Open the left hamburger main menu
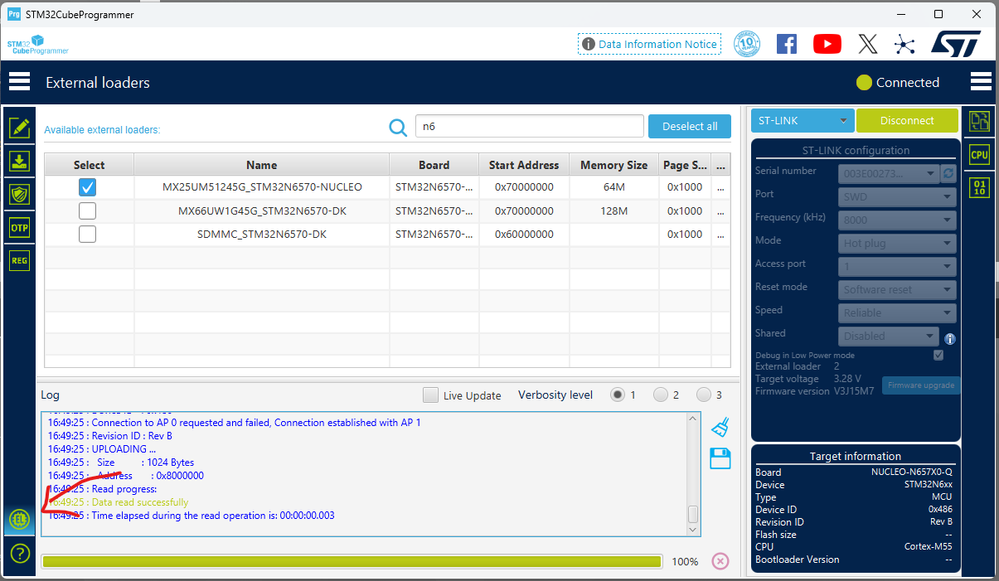The height and width of the screenshot is (581, 999). pos(19,82)
